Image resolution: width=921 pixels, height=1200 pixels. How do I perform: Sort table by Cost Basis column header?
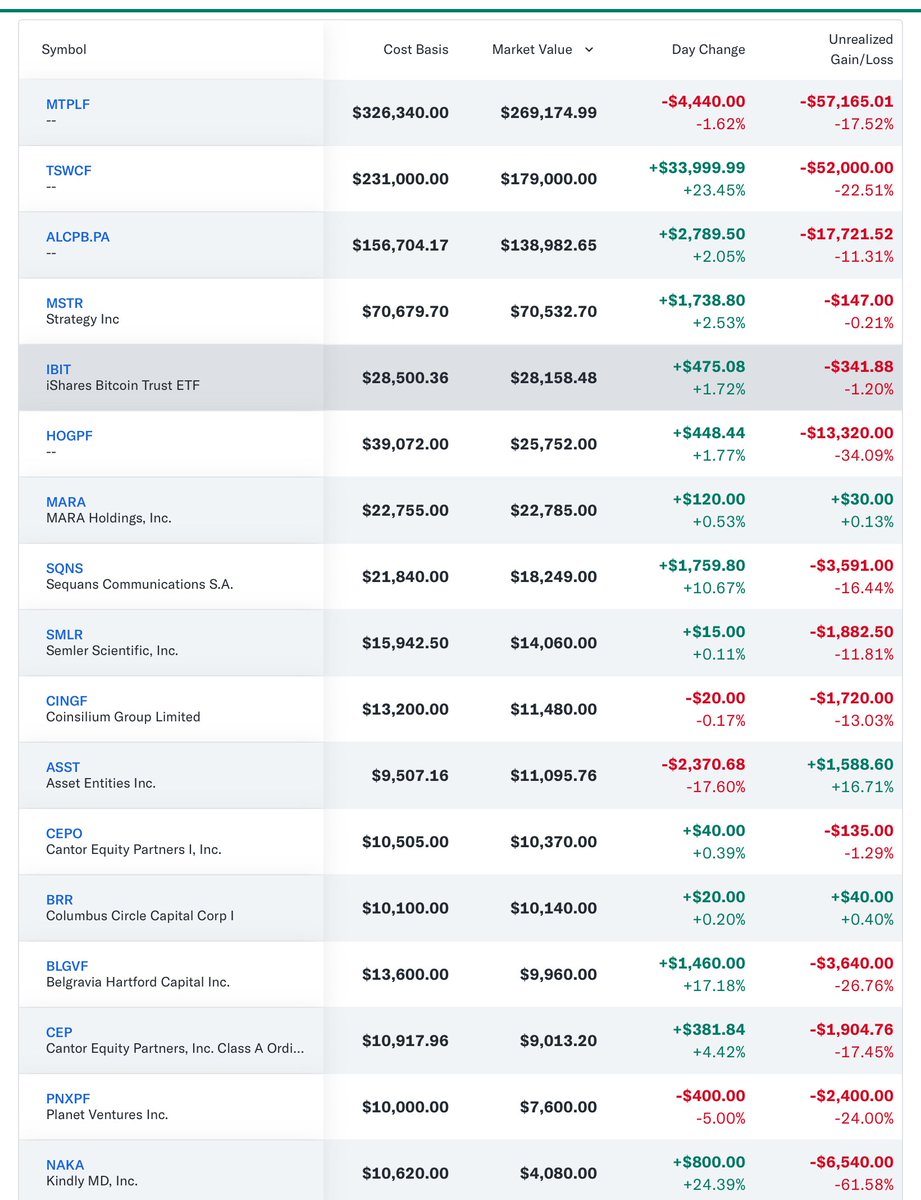point(416,49)
